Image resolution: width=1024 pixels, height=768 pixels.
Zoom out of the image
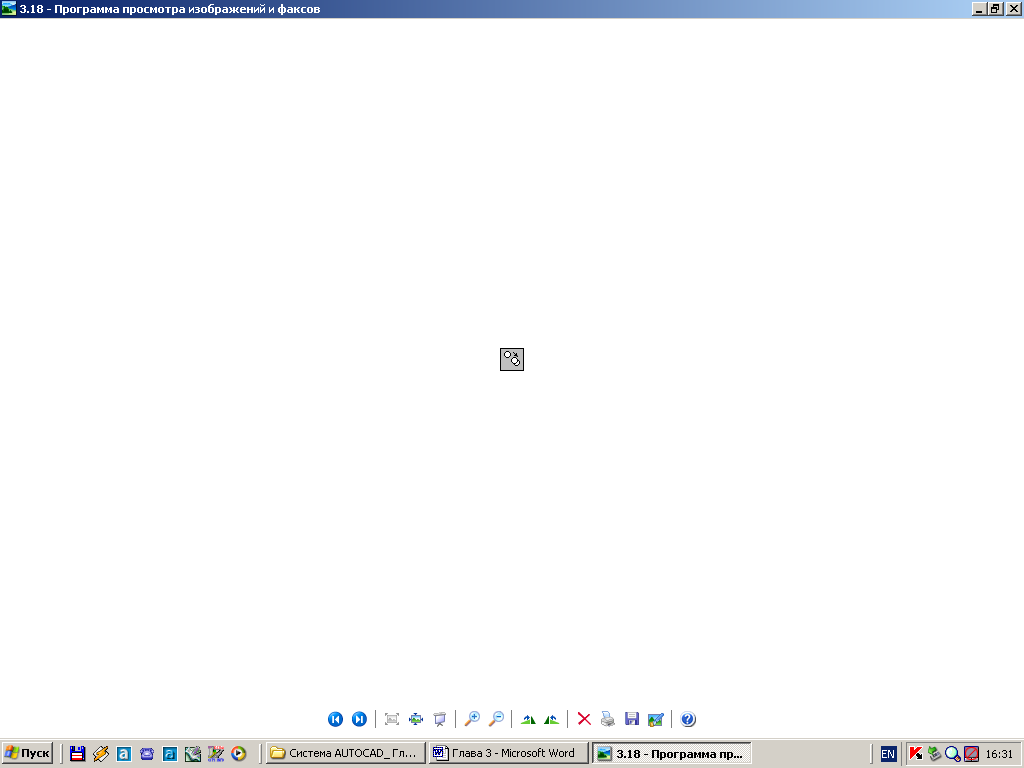496,719
